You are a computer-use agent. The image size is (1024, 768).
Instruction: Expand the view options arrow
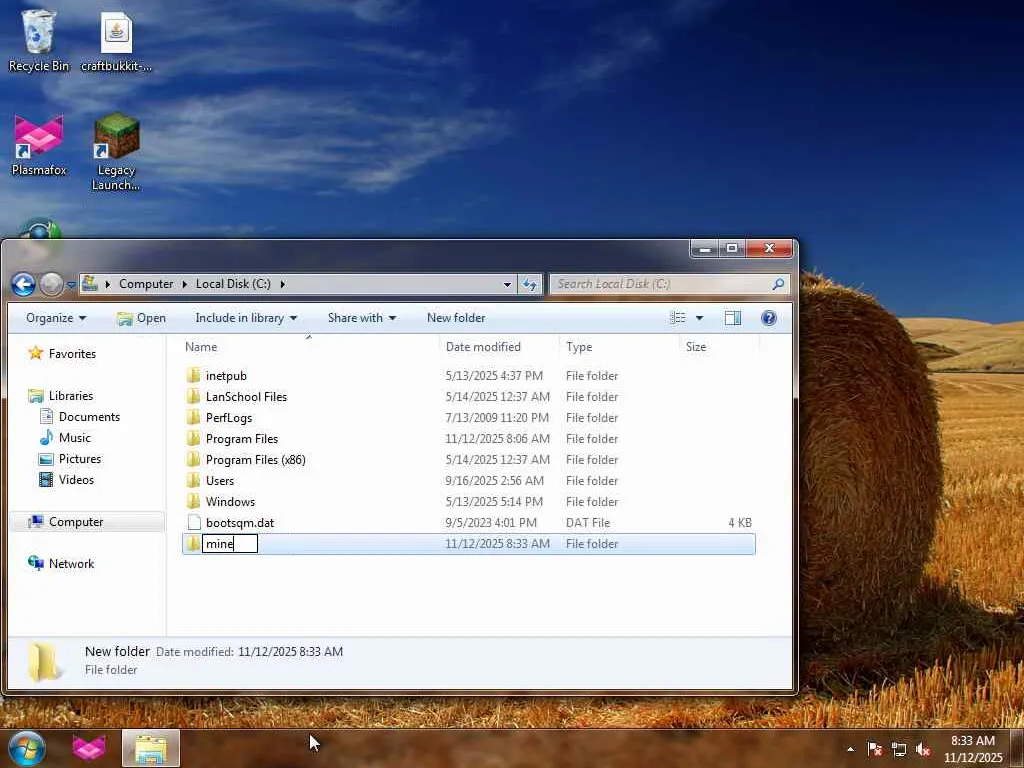click(699, 318)
